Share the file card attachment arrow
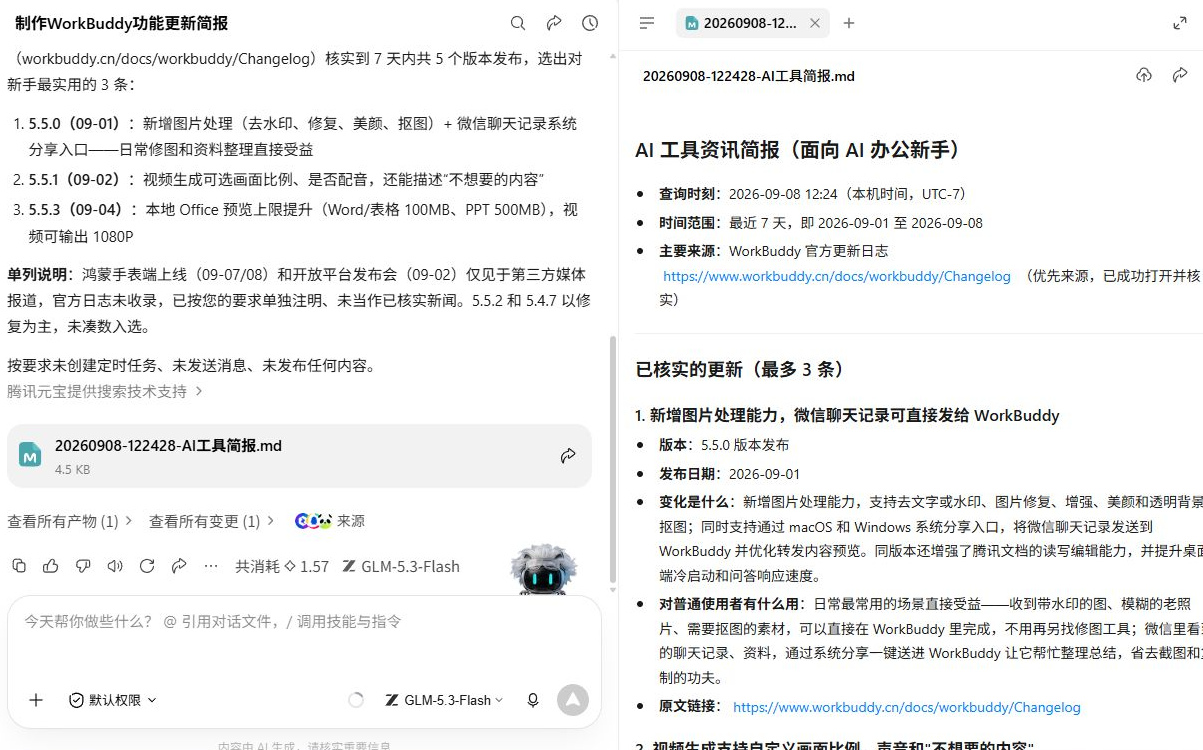This screenshot has width=1203, height=750. (568, 456)
